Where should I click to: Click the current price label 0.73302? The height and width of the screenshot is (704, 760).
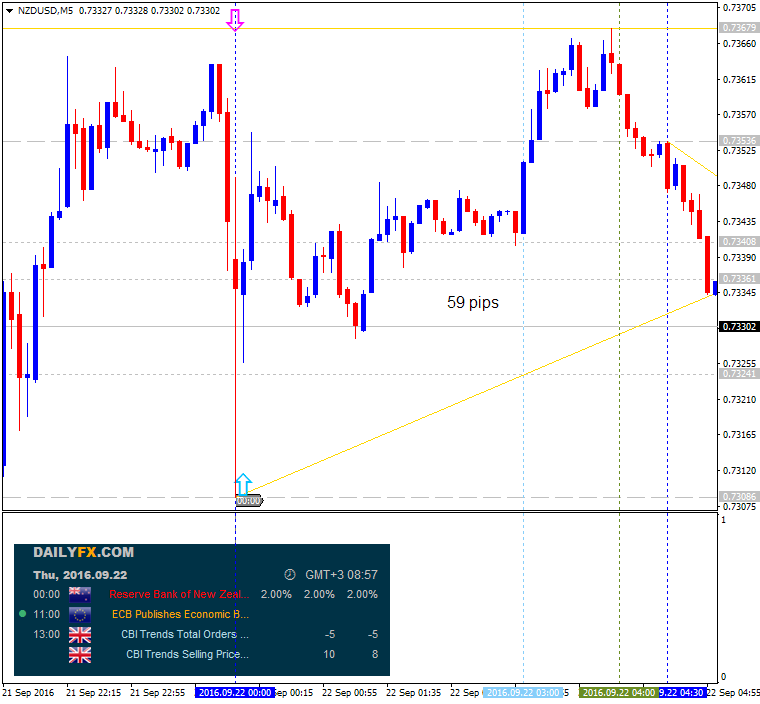(x=739, y=327)
